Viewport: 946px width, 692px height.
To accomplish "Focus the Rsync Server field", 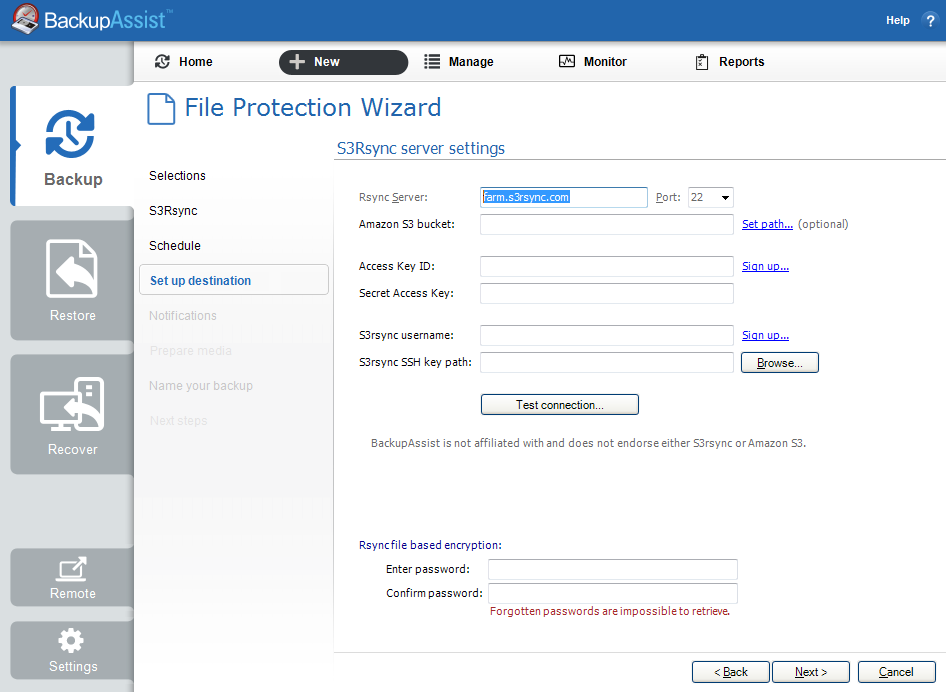I will pyautogui.click(x=564, y=197).
